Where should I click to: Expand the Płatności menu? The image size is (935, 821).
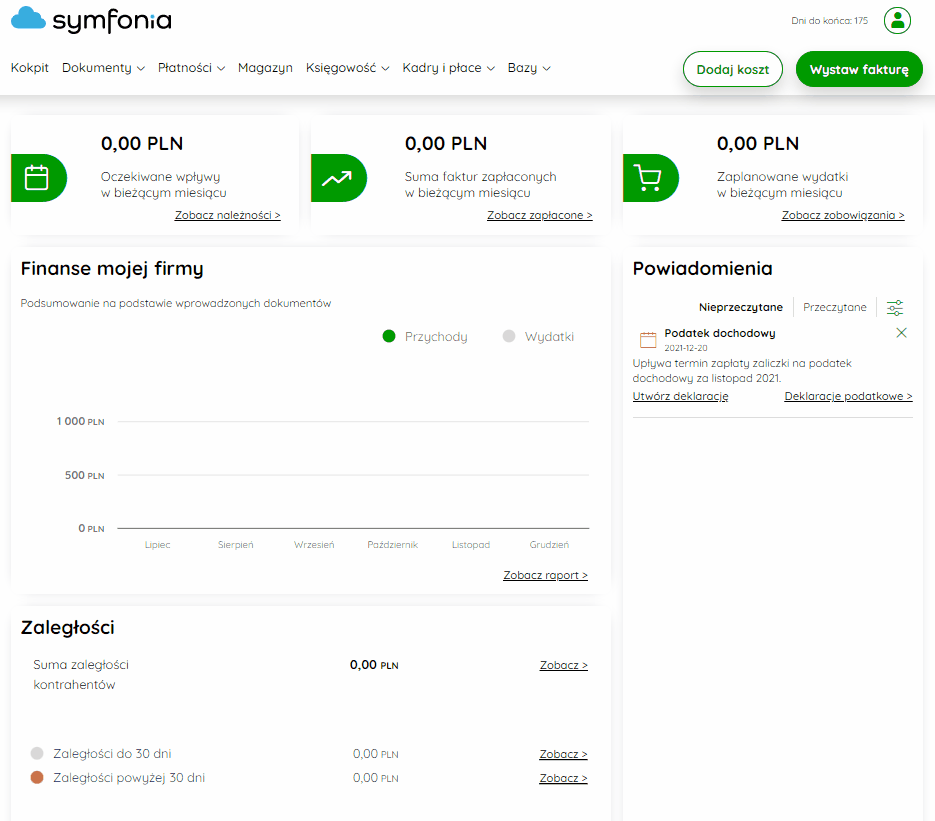[191, 68]
